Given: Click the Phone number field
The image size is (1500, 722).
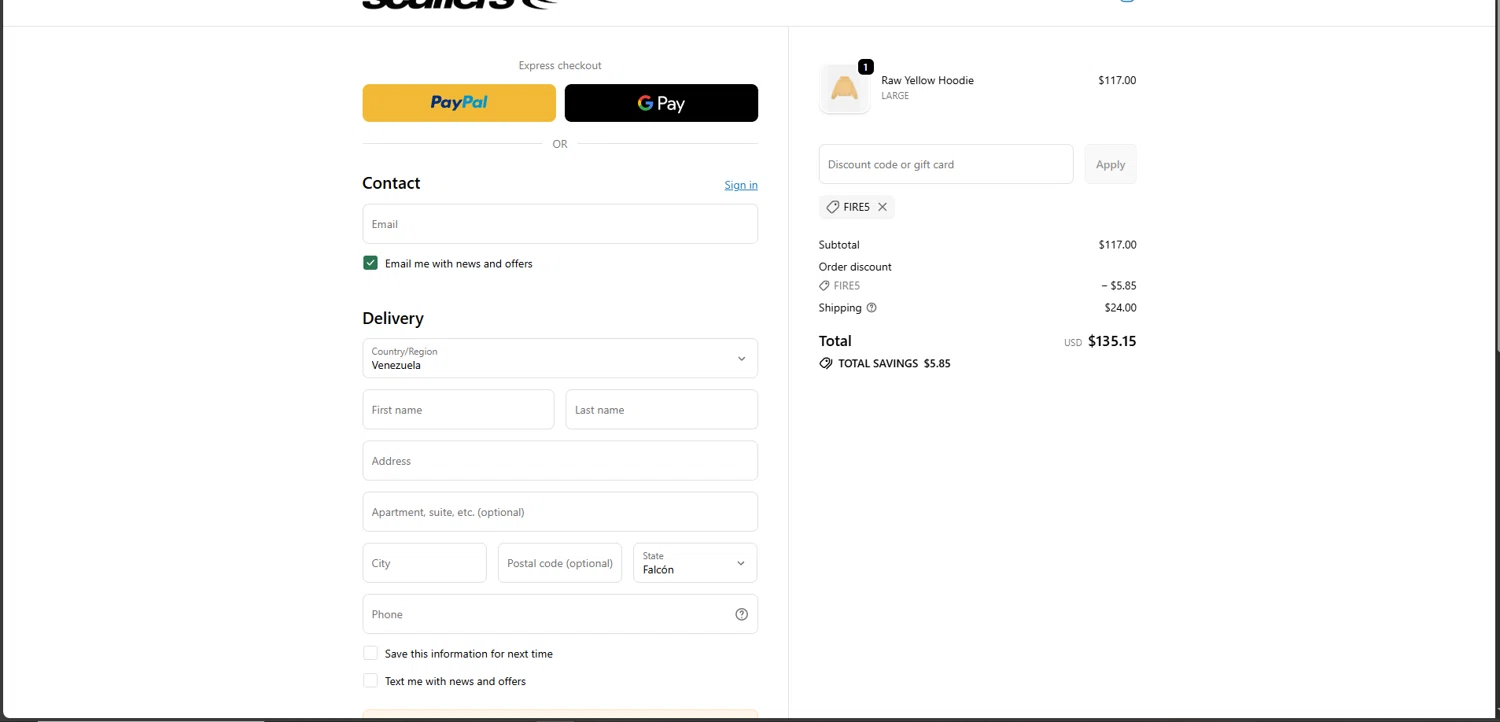Looking at the screenshot, I should [x=560, y=614].
